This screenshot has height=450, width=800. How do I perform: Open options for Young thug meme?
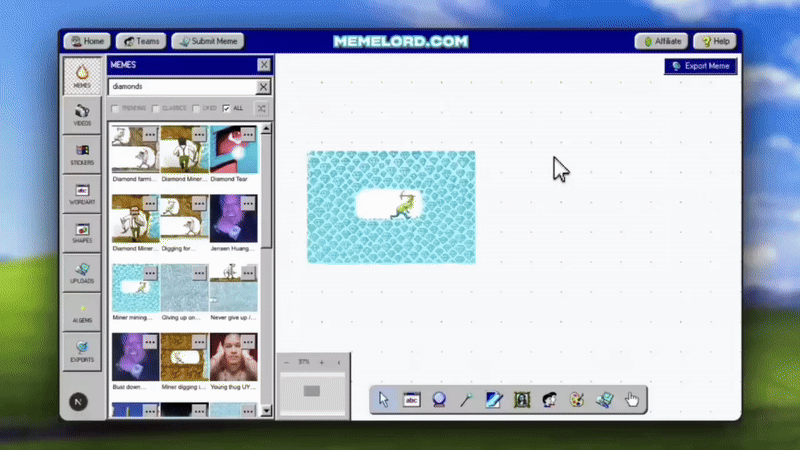(x=248, y=342)
